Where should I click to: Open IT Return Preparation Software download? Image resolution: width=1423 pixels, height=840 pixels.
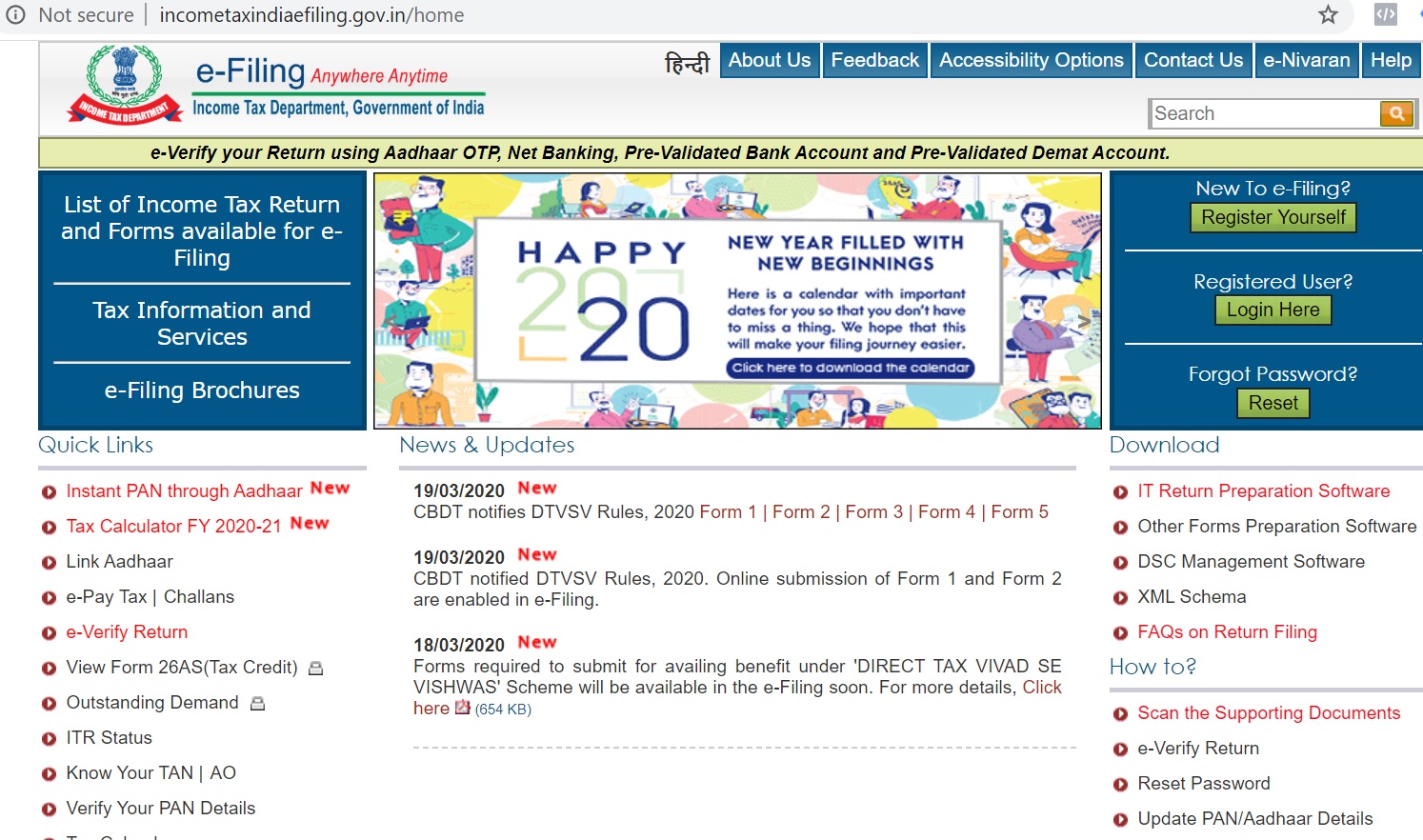point(1264,490)
